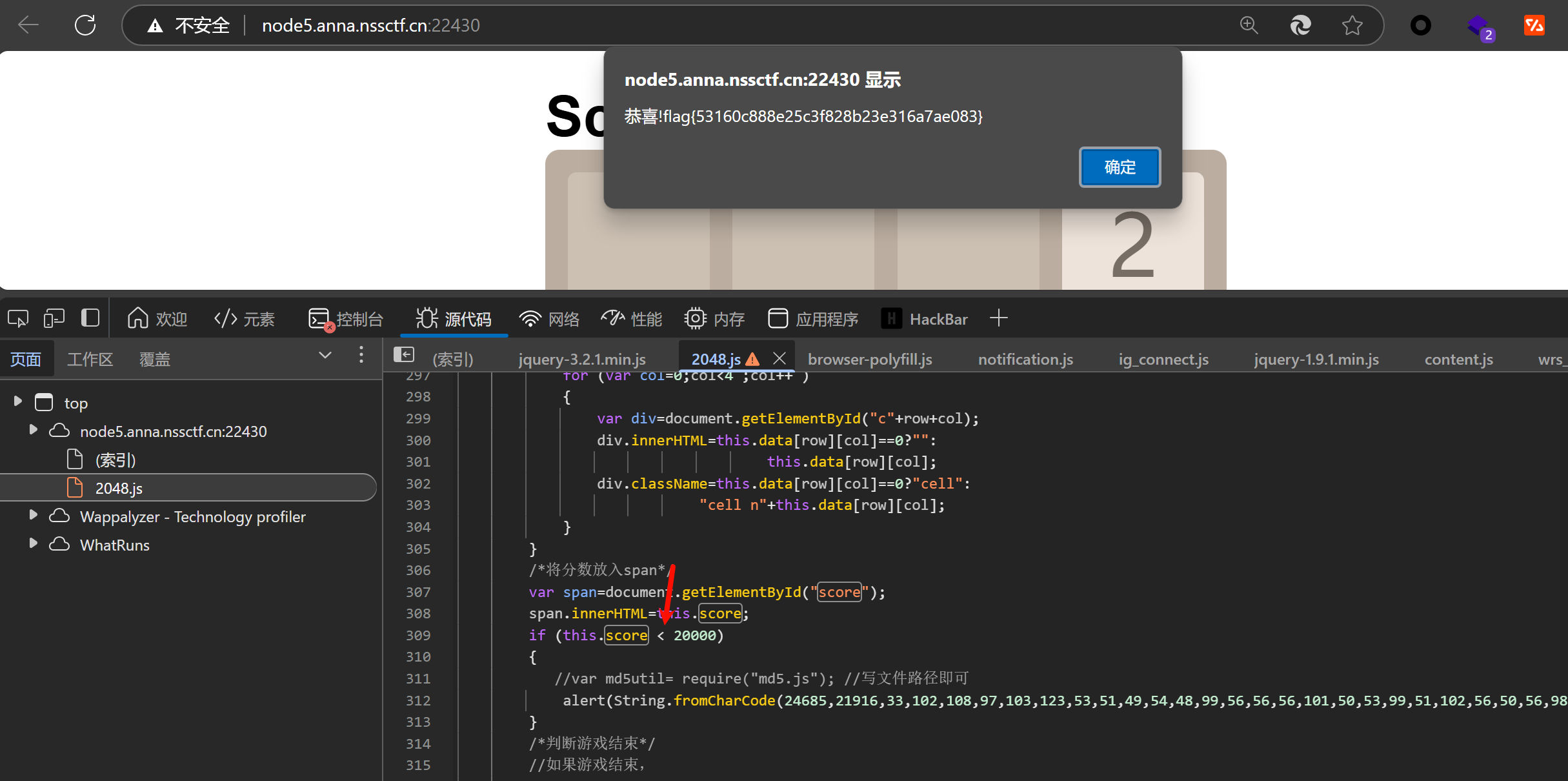Expand the WhatRuns tree arrow
This screenshot has height=781, width=1568.
(x=33, y=543)
